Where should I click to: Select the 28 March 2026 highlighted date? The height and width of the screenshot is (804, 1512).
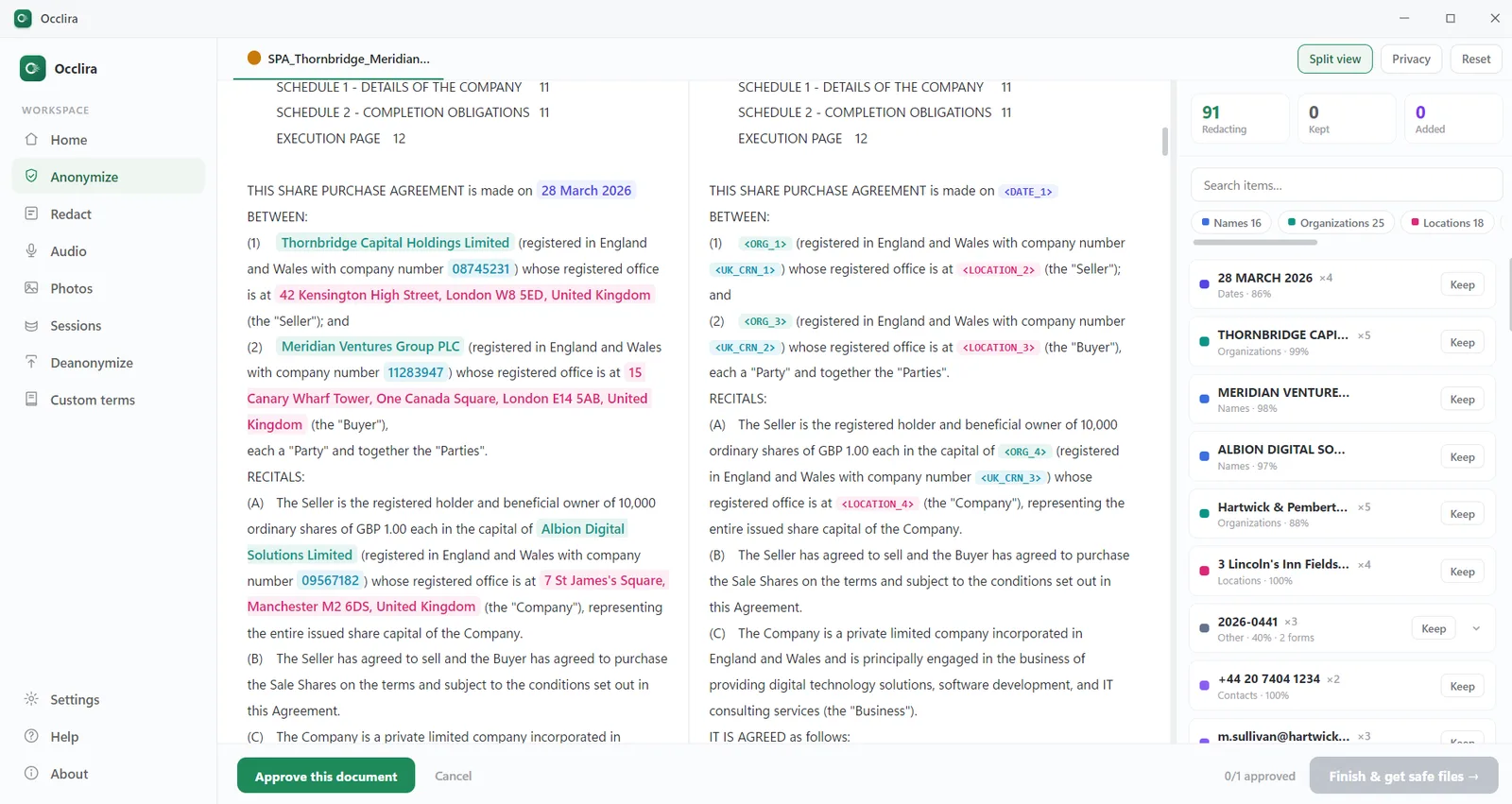pos(586,191)
